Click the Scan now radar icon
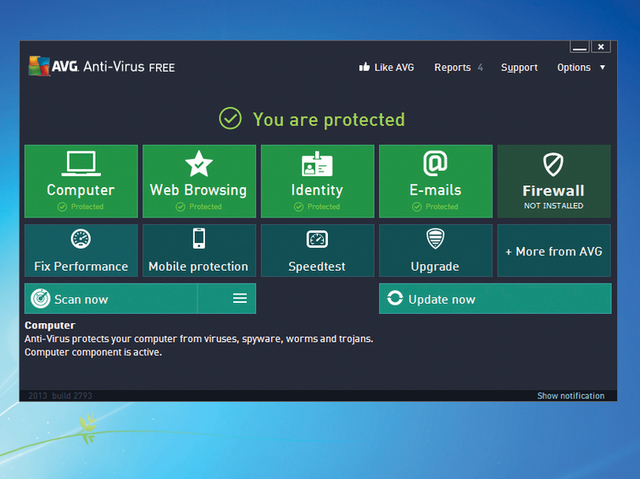This screenshot has height=479, width=640. coord(40,299)
